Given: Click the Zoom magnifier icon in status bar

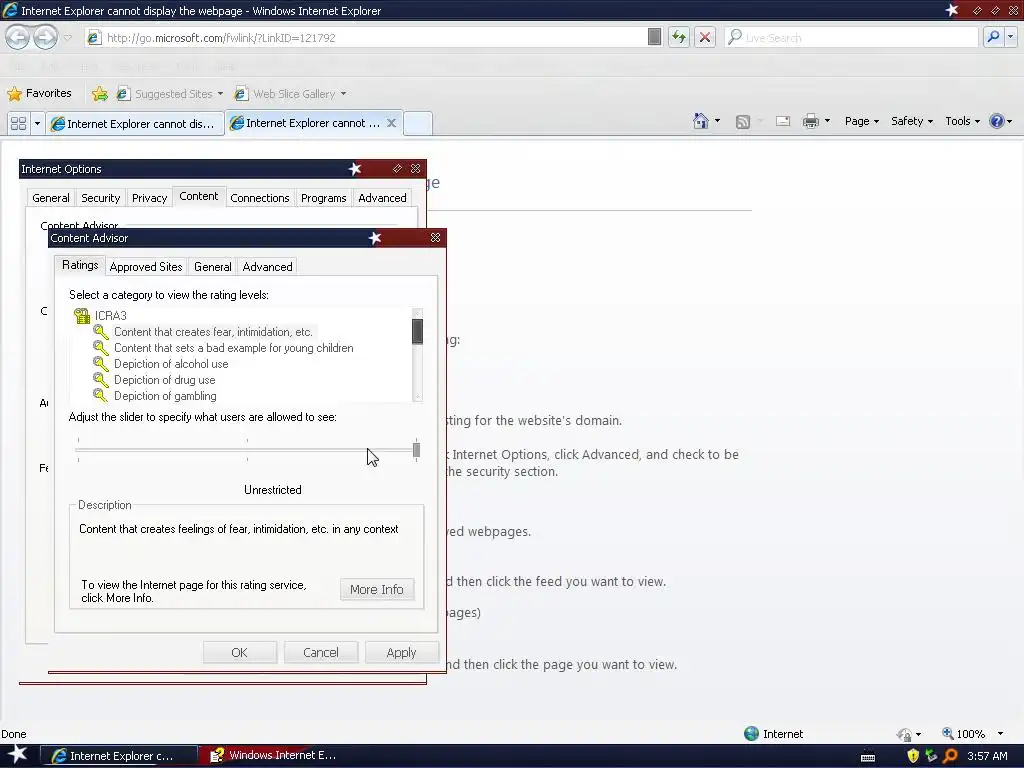Looking at the screenshot, I should (948, 733).
